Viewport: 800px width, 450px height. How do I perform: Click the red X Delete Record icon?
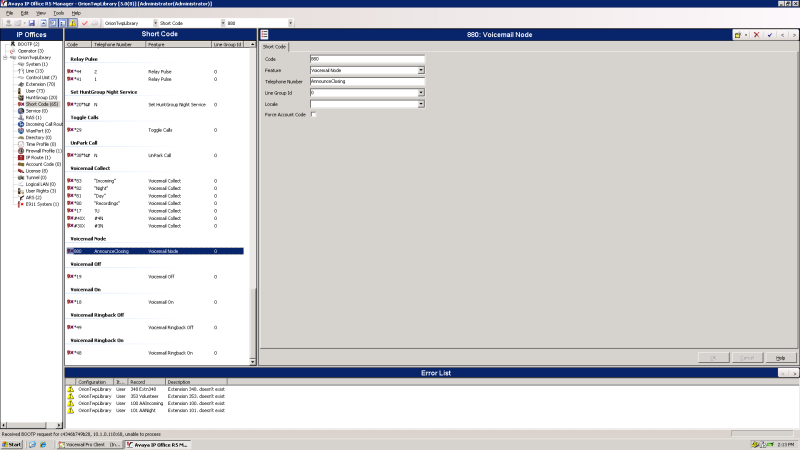757,35
